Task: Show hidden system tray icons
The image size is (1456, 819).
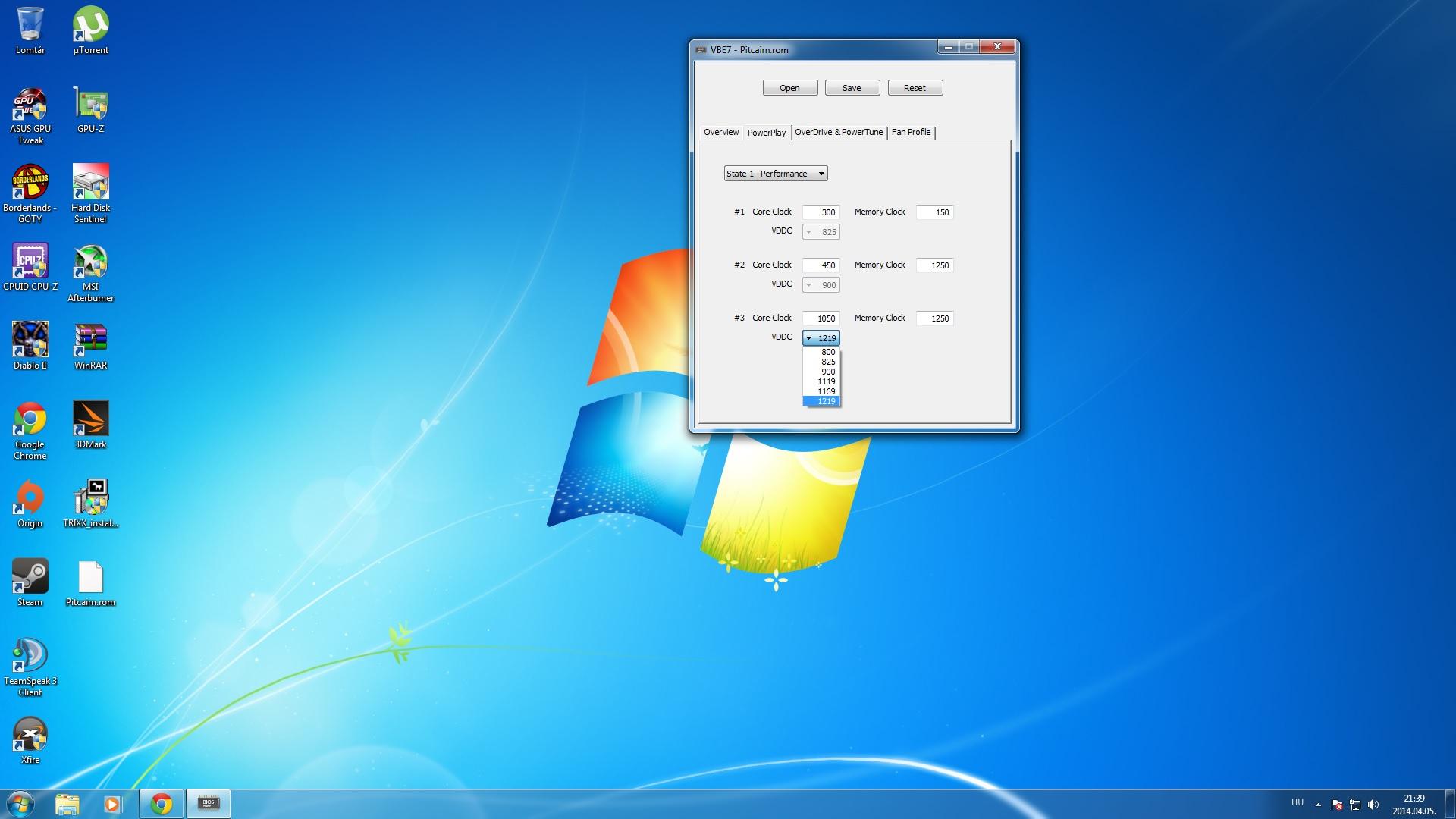Action: click(x=1318, y=805)
